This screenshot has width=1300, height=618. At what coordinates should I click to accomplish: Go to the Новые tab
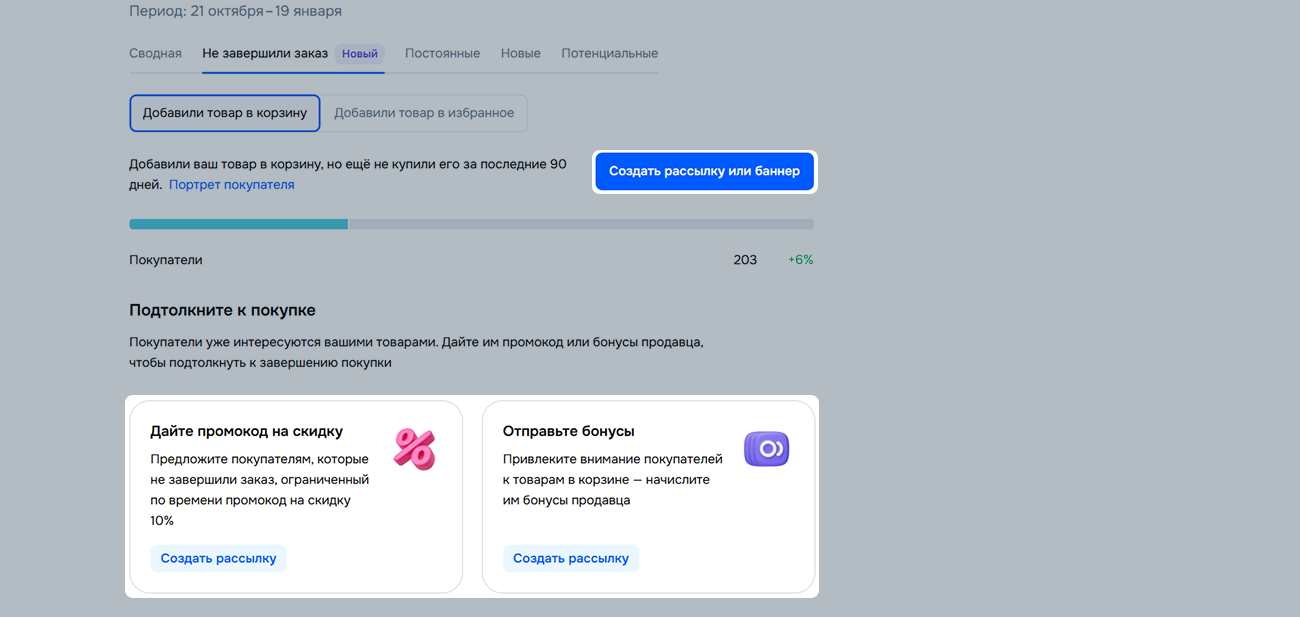click(x=520, y=53)
